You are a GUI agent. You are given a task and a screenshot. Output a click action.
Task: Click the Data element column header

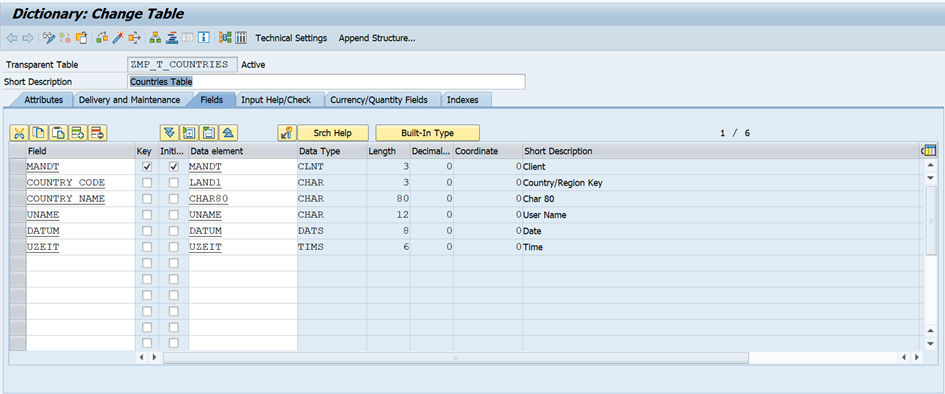coord(243,151)
